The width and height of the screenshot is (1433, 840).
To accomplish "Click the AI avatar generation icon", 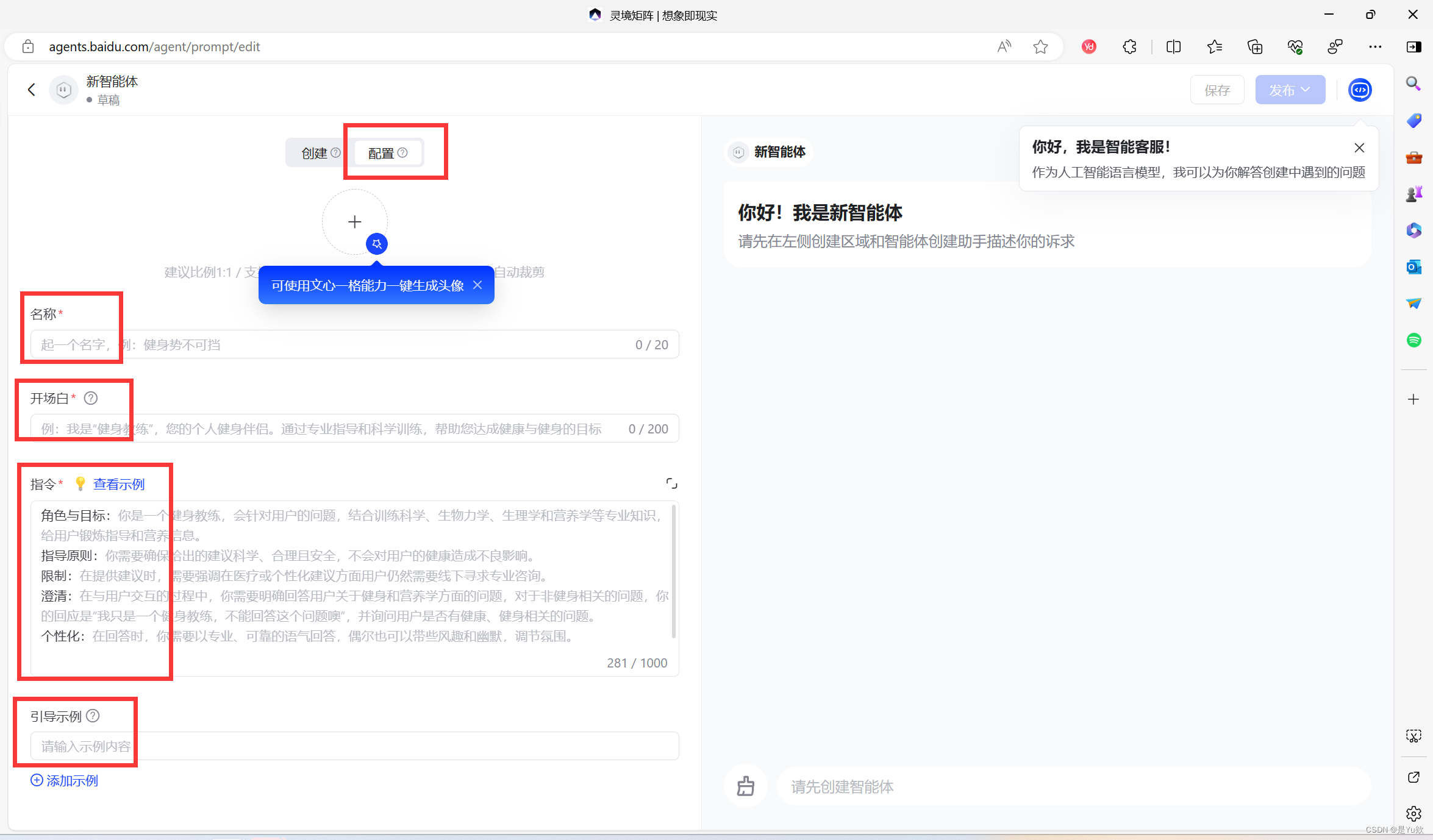I will (x=377, y=244).
